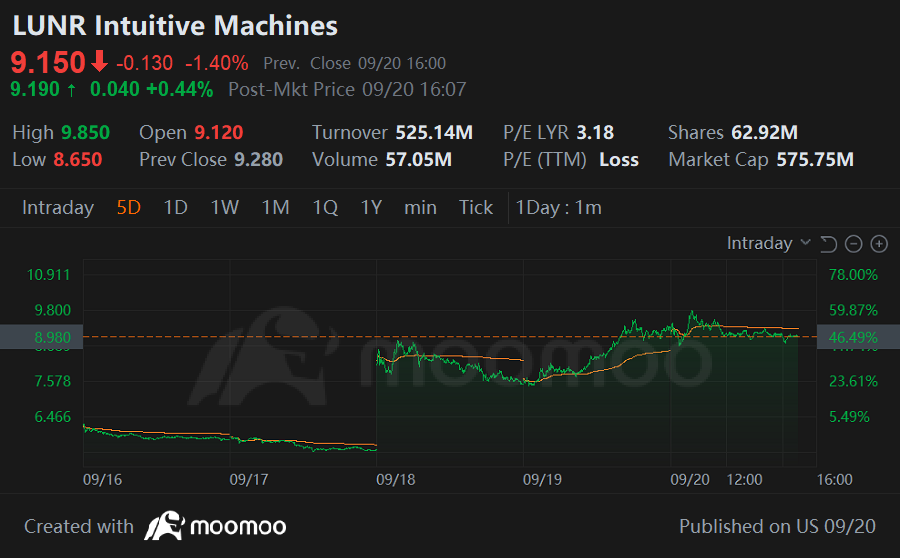The width and height of the screenshot is (900, 558).
Task: Click the LUNR Intuitive Machines title
Action: click(175, 26)
